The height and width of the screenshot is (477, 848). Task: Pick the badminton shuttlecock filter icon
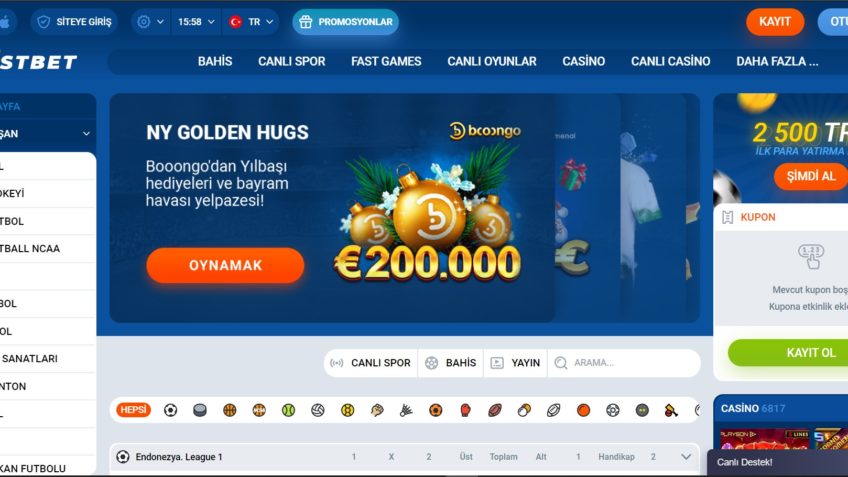click(406, 410)
